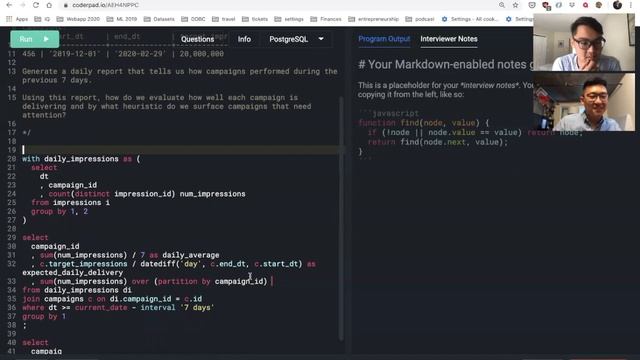Screen dimensions: 640x360
Task: Click the address bar padlock icon
Action: pos(65,5)
